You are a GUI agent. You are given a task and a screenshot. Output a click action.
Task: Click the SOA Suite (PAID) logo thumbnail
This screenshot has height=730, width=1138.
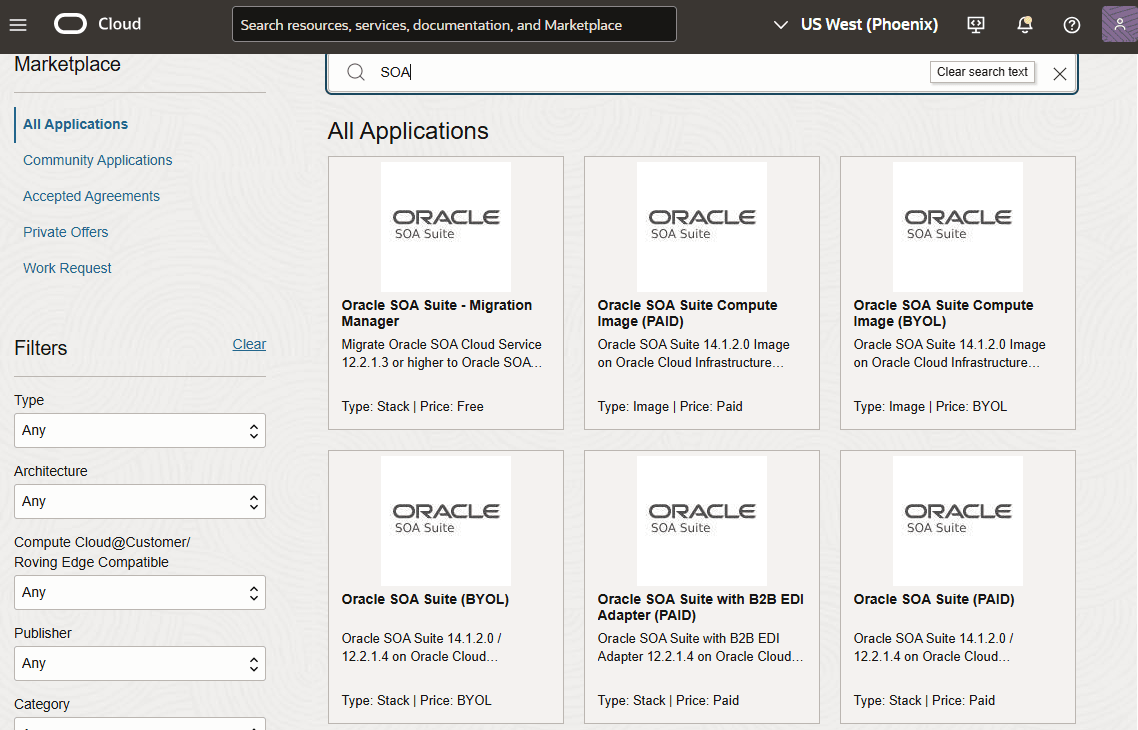pos(958,520)
